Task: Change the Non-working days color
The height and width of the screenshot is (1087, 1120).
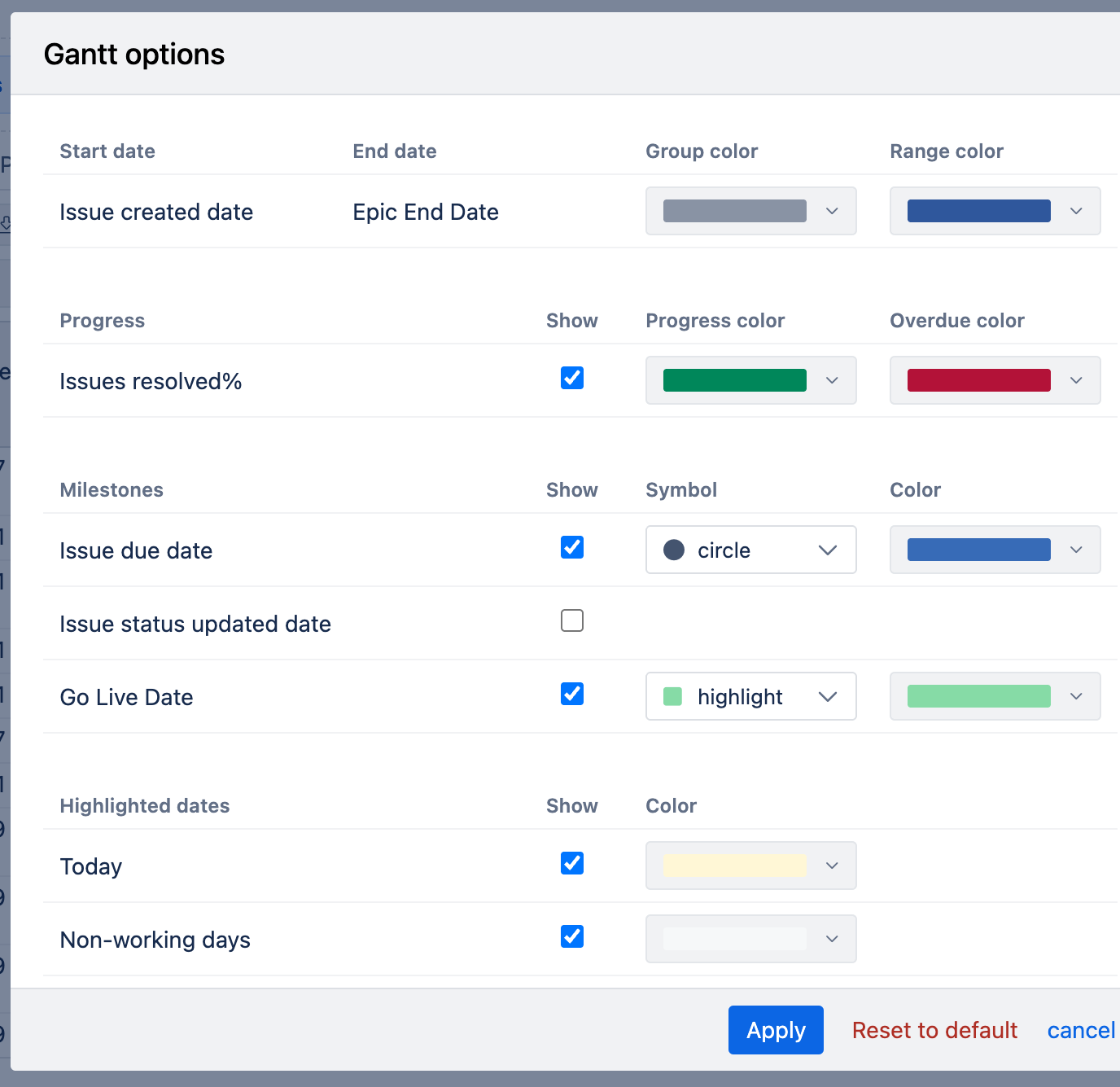Action: 750,939
